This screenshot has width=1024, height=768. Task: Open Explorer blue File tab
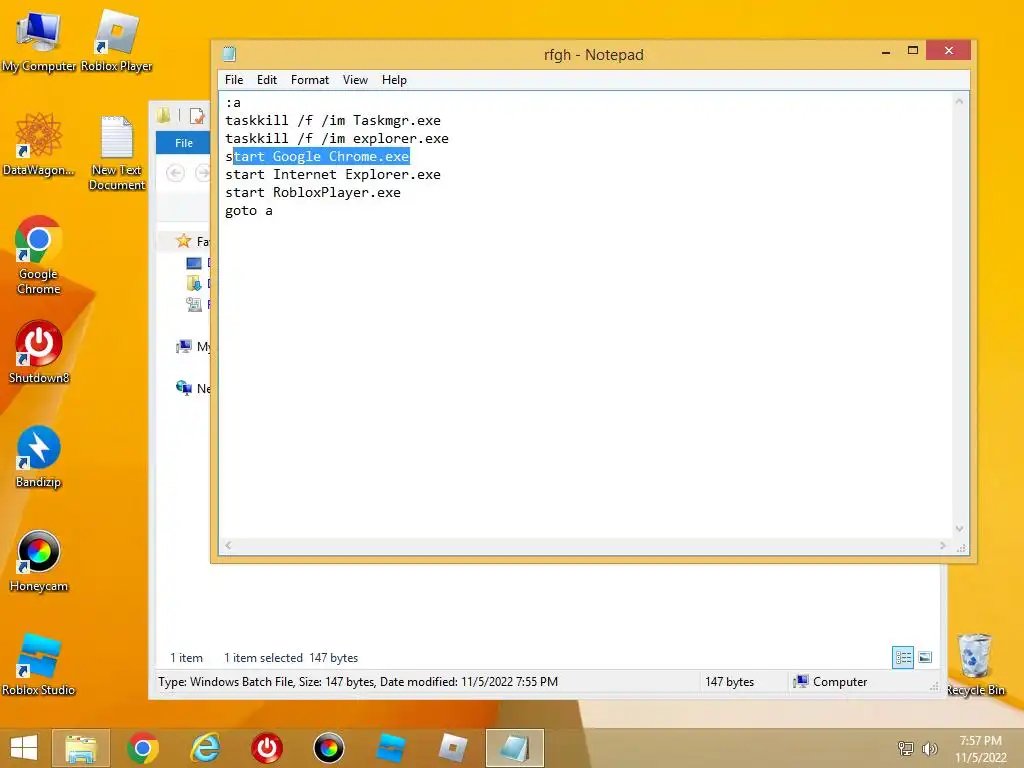pos(184,143)
